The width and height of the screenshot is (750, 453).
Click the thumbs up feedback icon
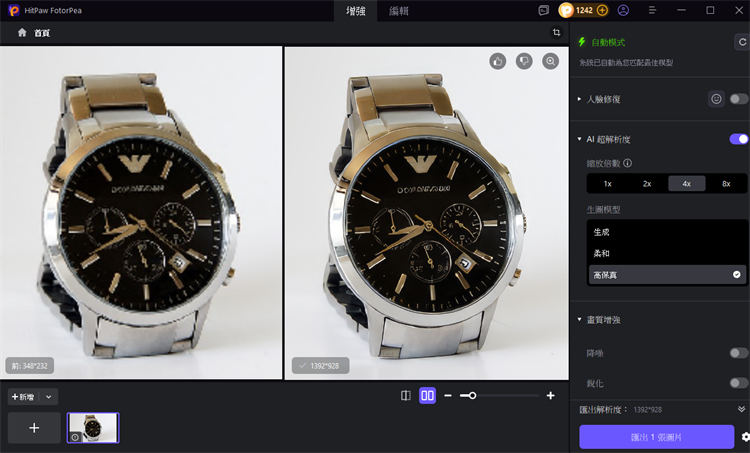tap(498, 61)
